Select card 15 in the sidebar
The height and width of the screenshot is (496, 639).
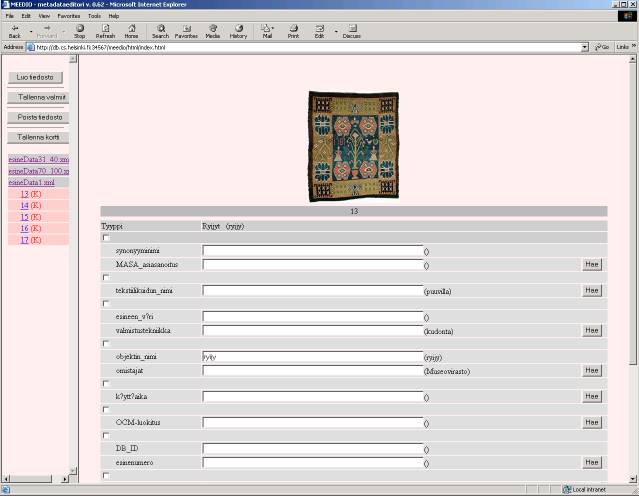(24, 217)
